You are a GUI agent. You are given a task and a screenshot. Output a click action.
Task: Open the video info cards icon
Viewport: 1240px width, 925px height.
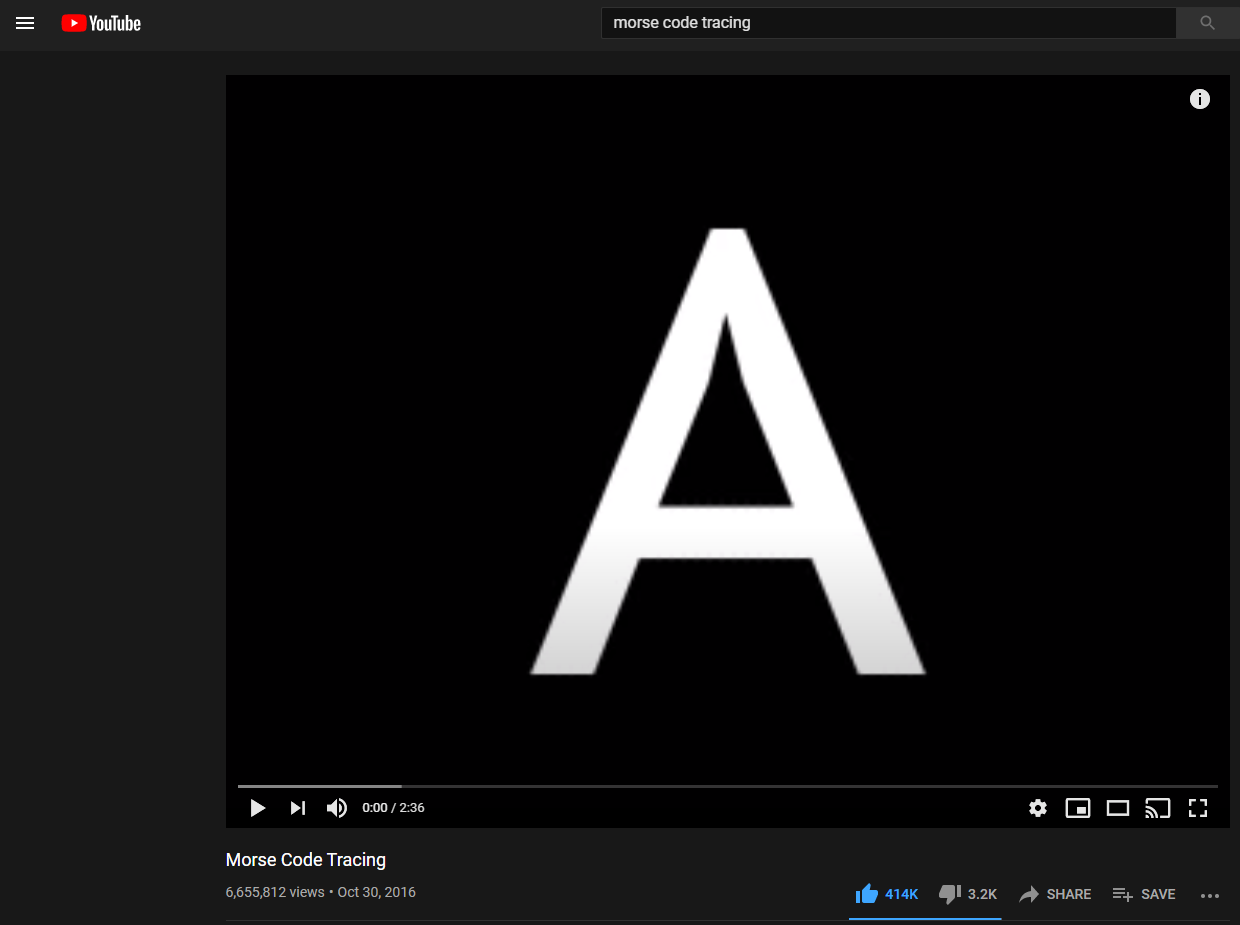coord(1199,99)
